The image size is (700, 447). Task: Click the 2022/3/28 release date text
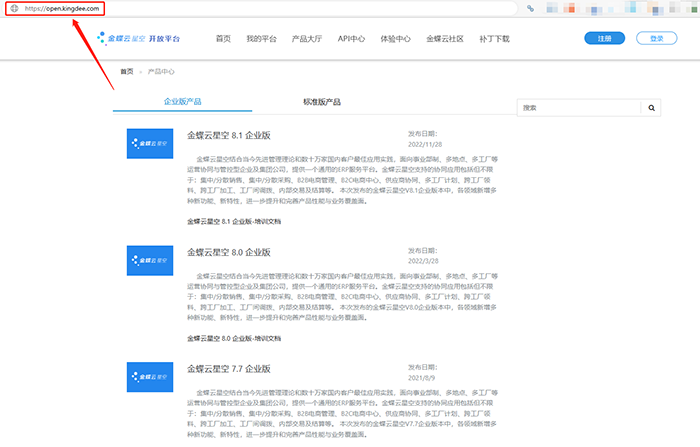point(423,261)
